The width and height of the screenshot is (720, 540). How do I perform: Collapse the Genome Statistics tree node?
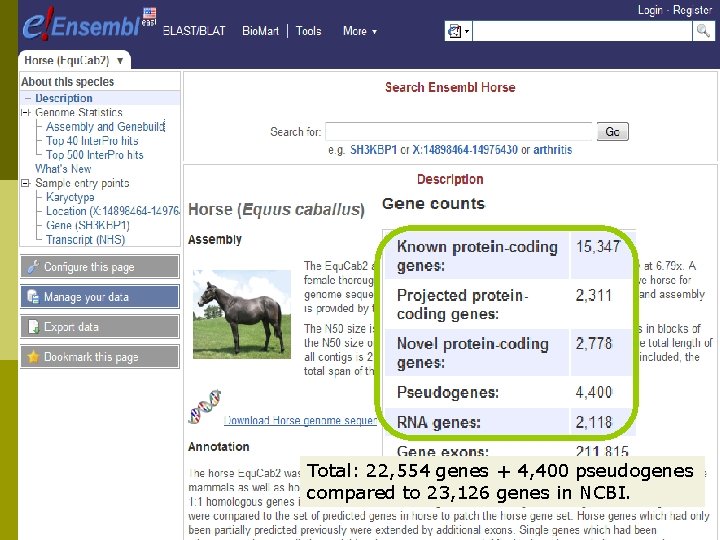pyautogui.click(x=25, y=112)
